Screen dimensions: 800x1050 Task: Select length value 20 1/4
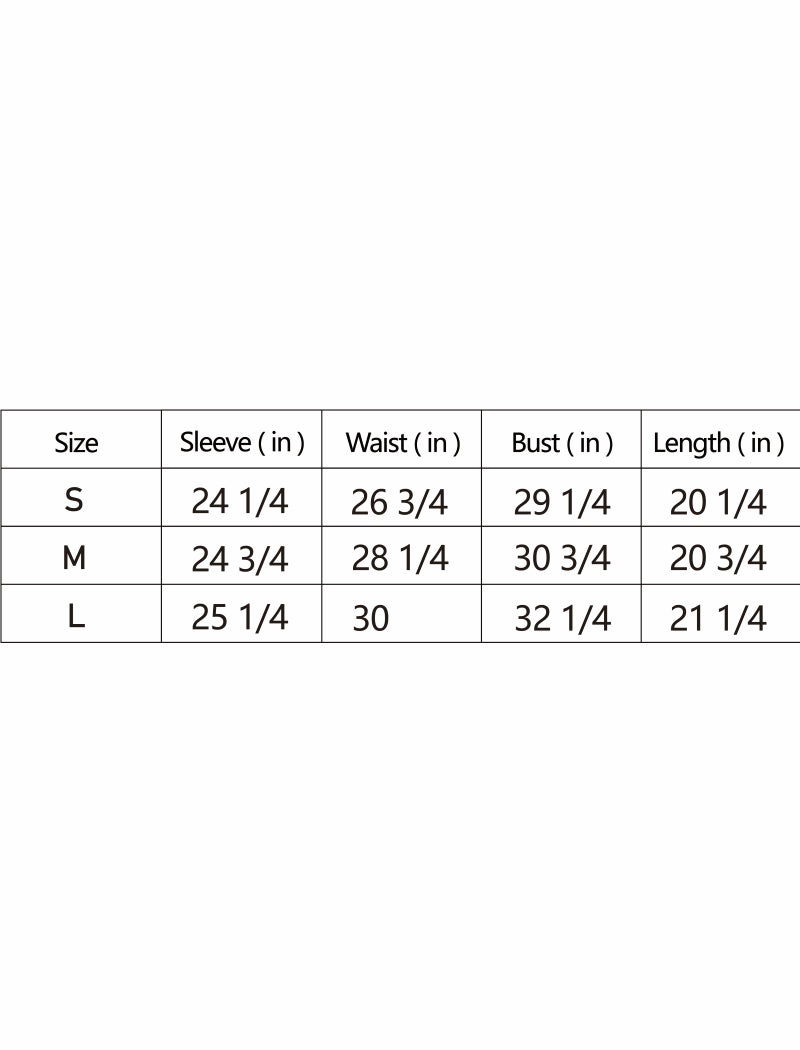click(718, 502)
